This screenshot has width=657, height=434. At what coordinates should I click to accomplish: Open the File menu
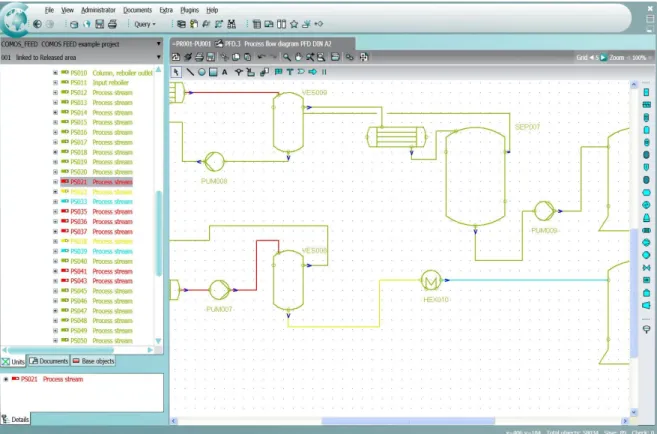(x=49, y=10)
